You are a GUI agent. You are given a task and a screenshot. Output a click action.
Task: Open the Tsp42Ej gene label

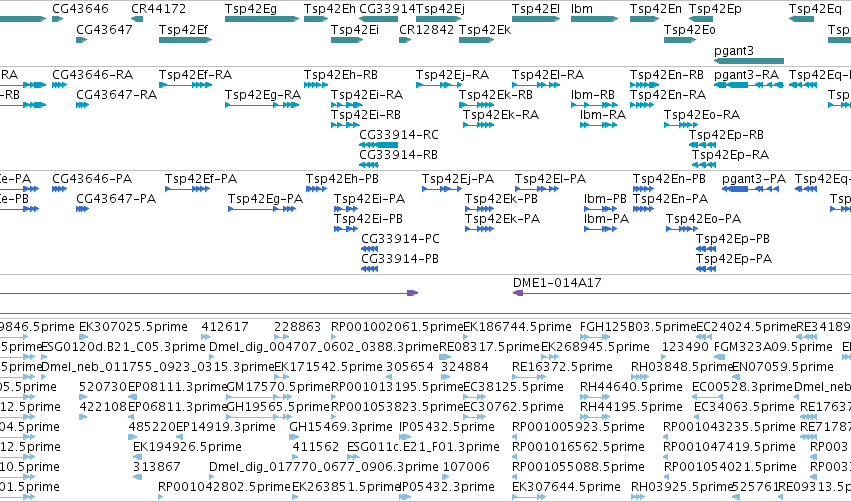pos(440,9)
